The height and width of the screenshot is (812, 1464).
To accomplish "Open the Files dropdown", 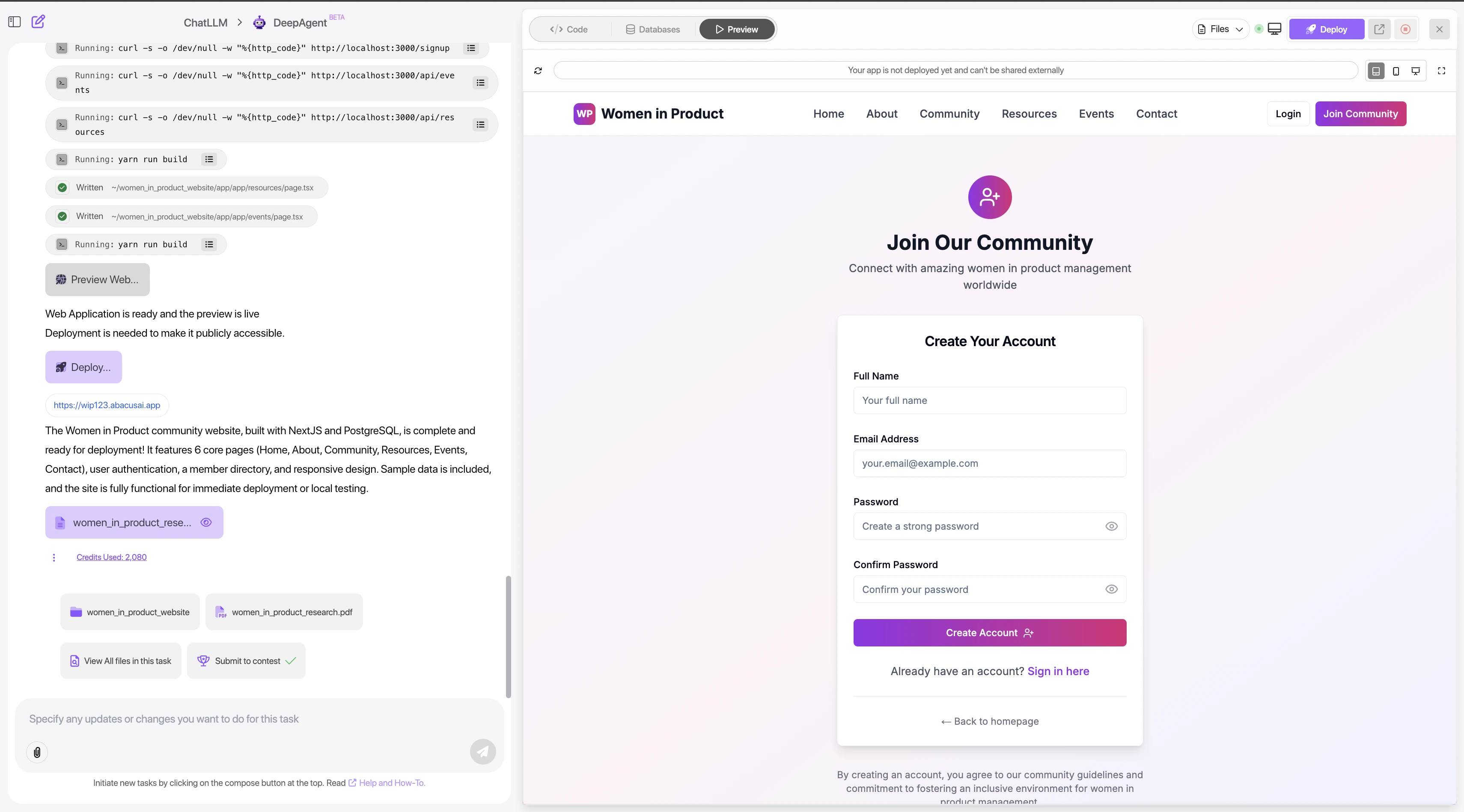I will [x=1220, y=29].
